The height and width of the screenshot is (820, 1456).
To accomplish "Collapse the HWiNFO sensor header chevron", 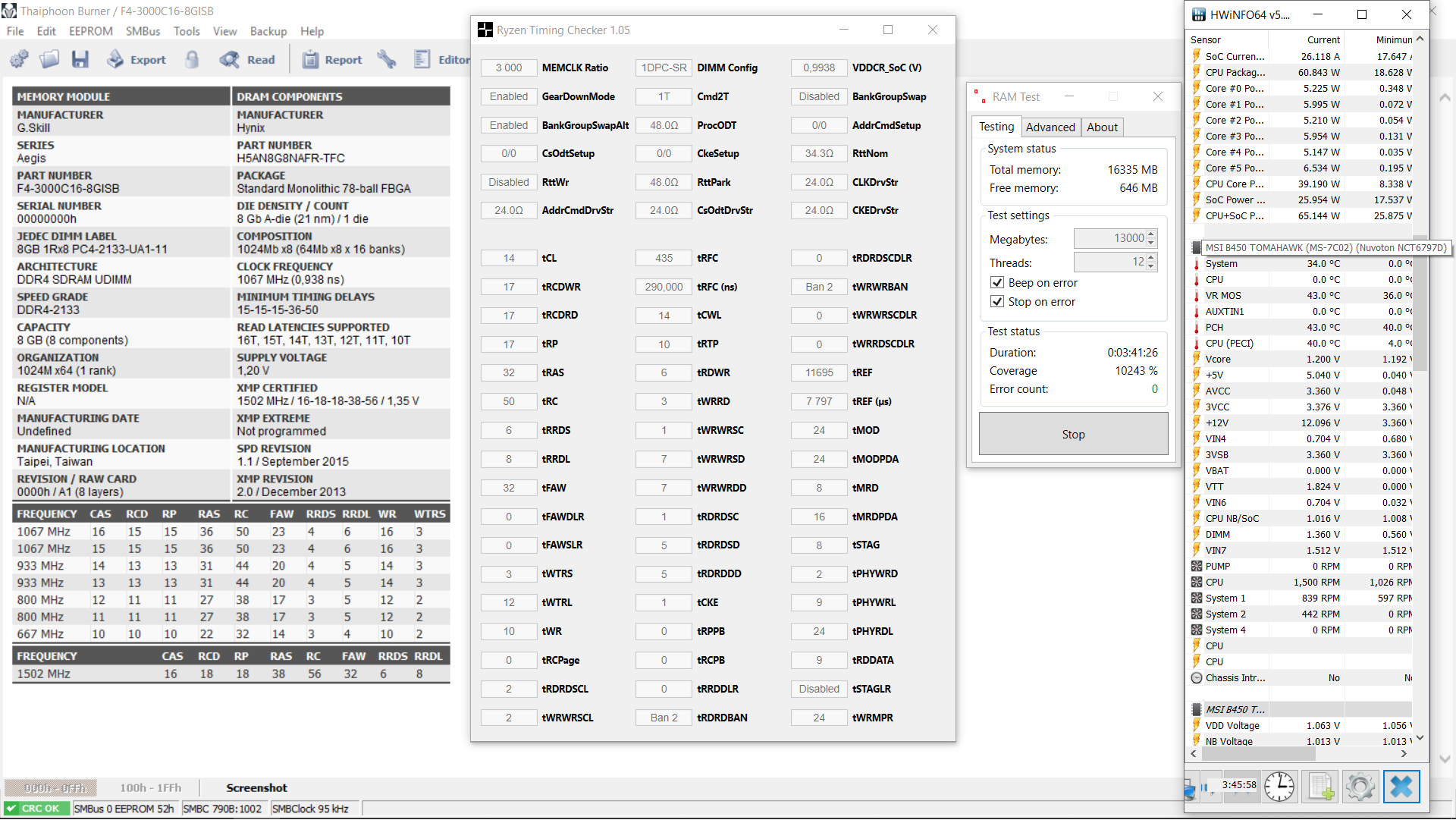I will (1420, 39).
